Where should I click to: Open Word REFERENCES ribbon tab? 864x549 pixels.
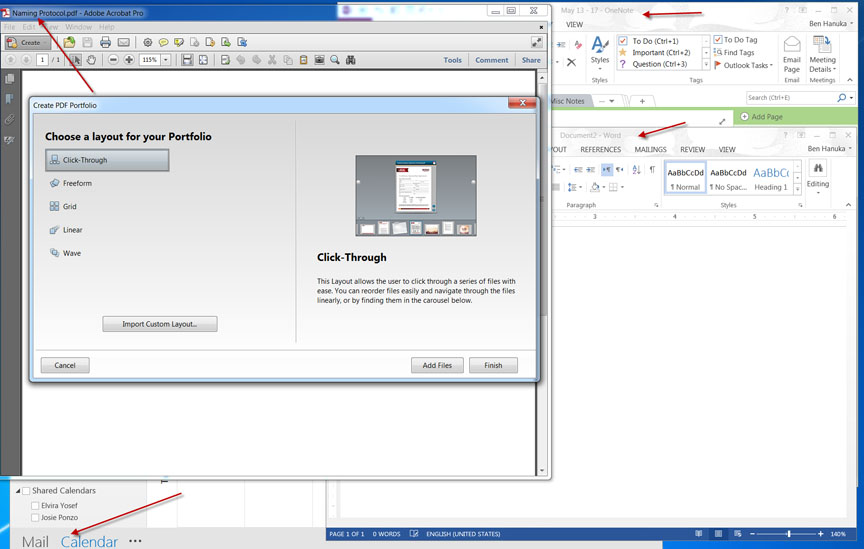(x=600, y=149)
